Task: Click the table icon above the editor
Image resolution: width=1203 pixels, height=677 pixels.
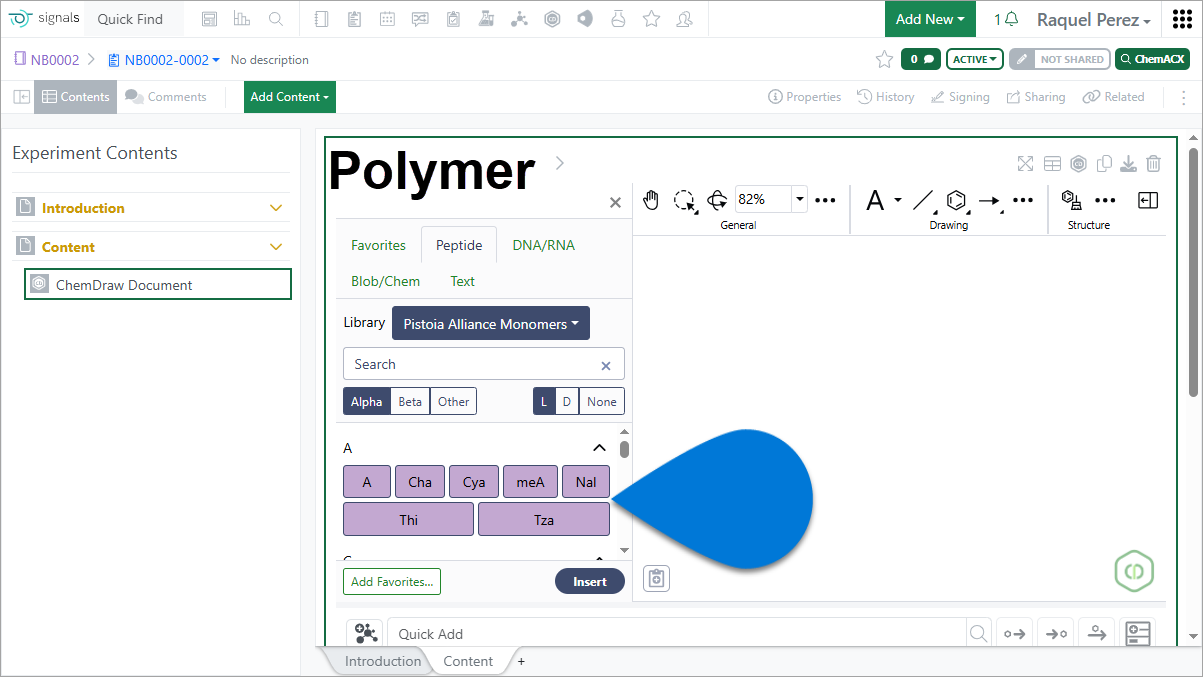Action: tap(1052, 164)
